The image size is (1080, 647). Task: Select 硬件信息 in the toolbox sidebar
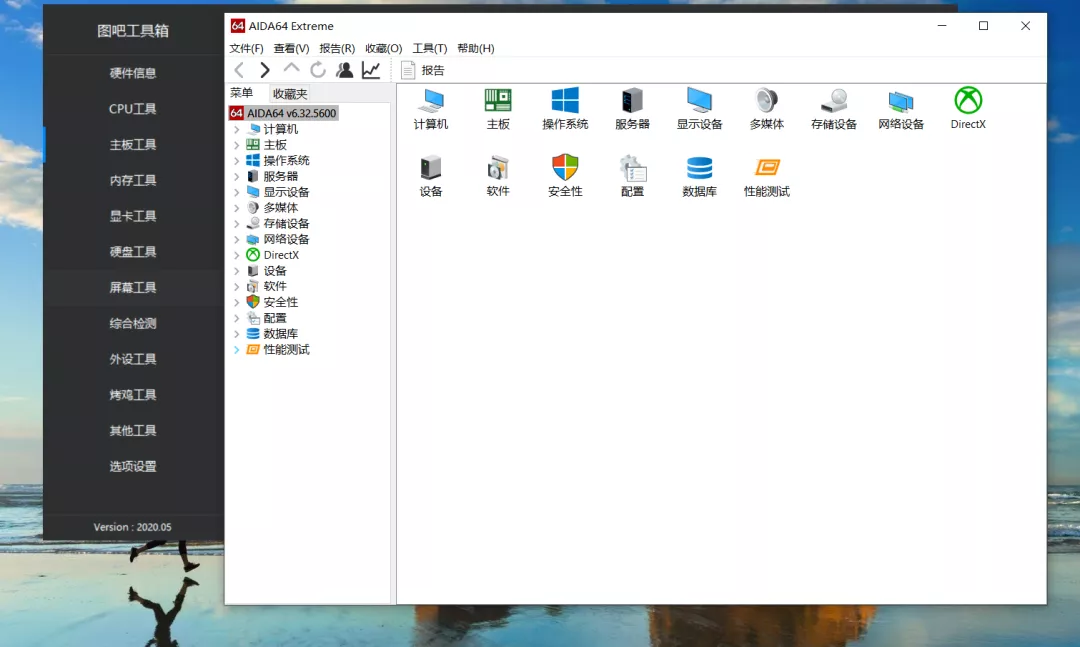click(133, 73)
